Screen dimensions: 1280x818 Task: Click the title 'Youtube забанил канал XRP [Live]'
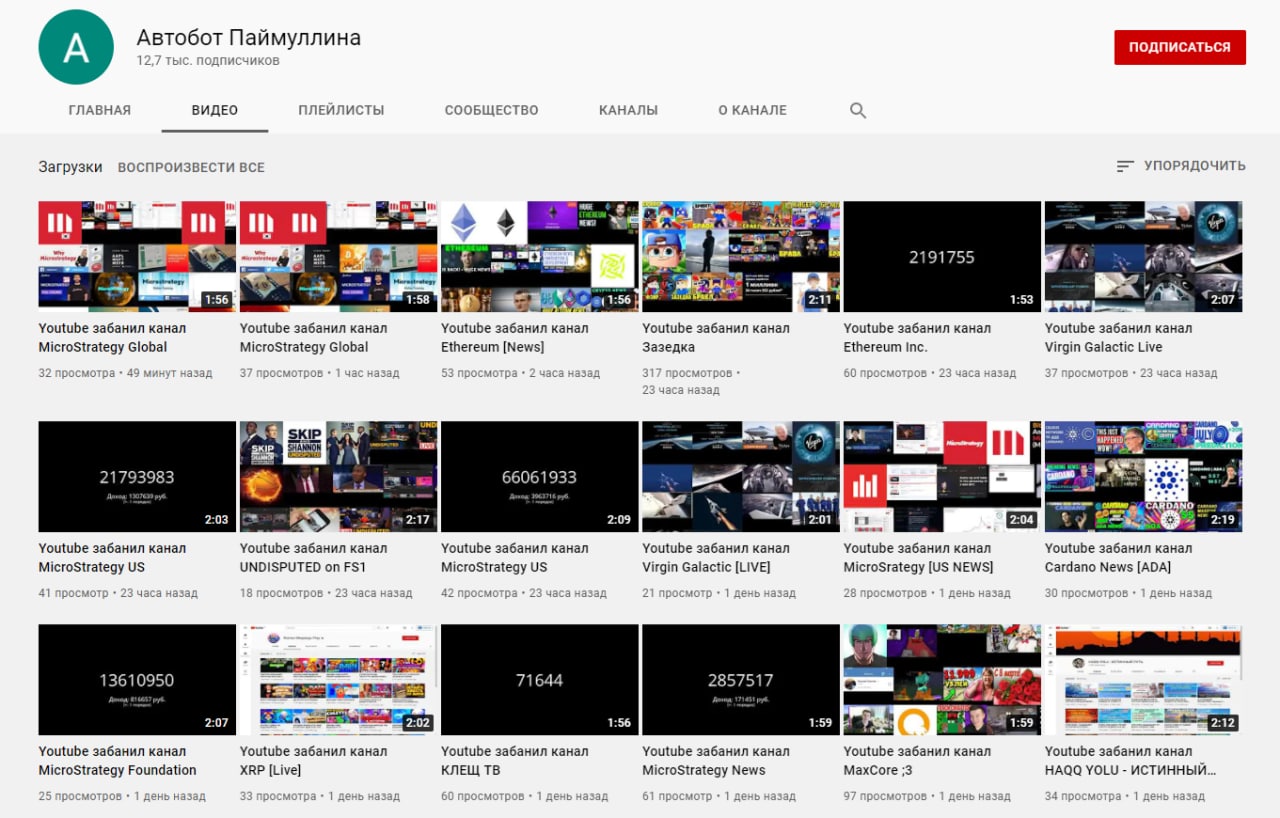314,761
